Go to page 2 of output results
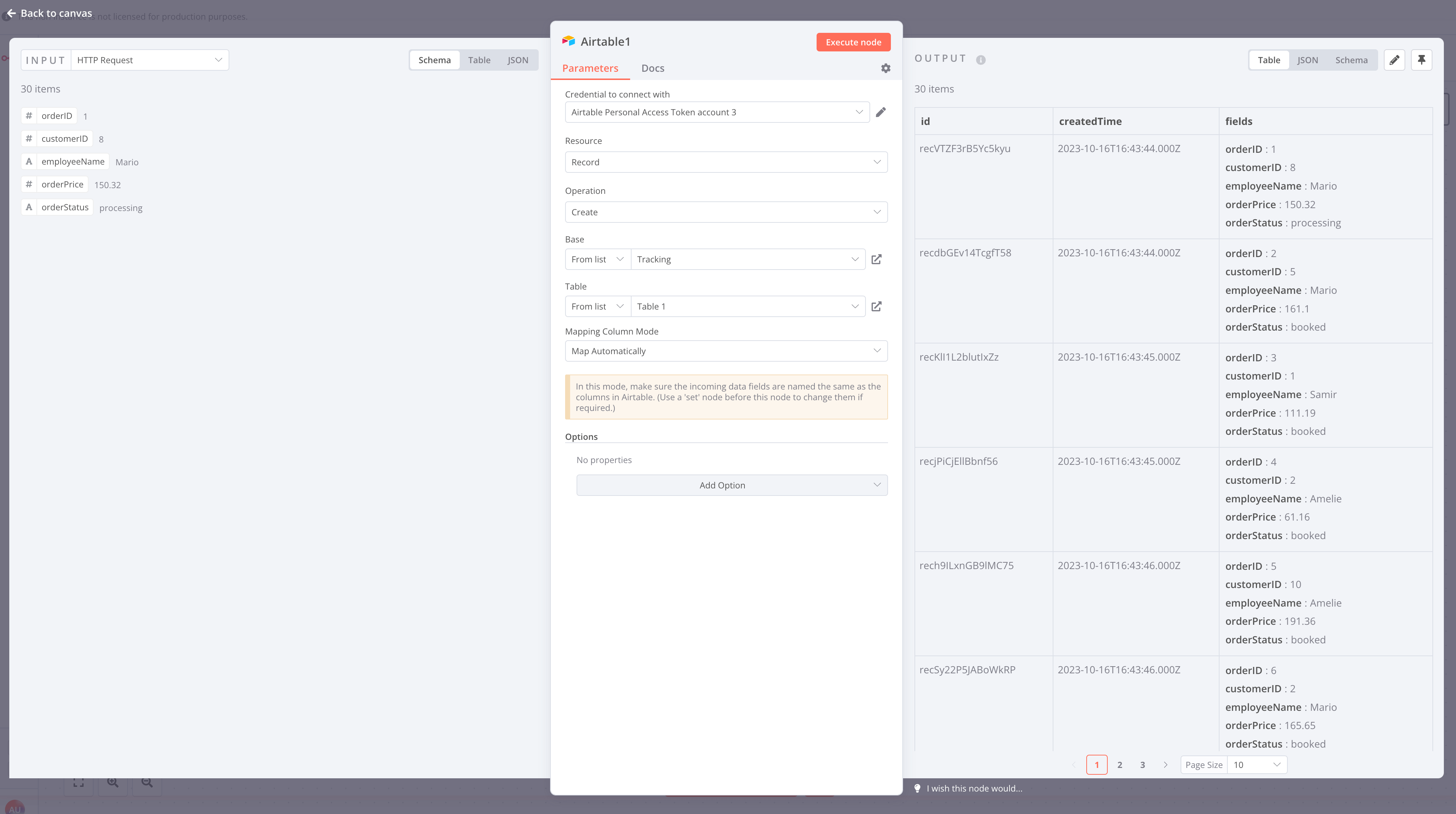 tap(1120, 764)
